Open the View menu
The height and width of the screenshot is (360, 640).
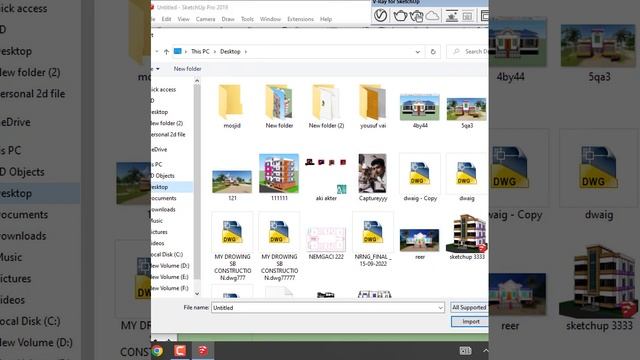183,19
